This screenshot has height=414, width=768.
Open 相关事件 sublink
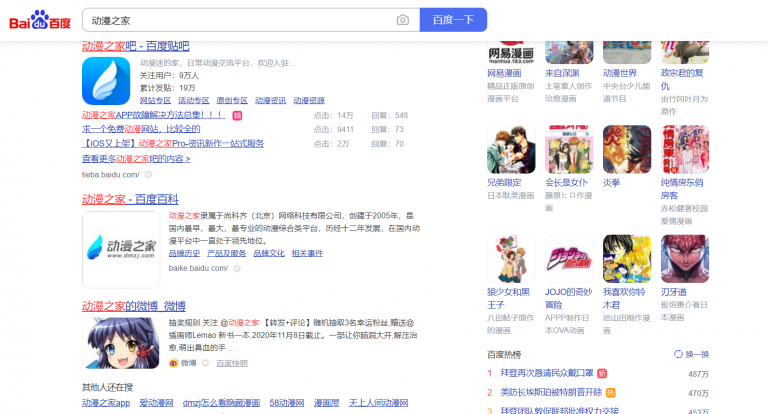click(x=307, y=253)
